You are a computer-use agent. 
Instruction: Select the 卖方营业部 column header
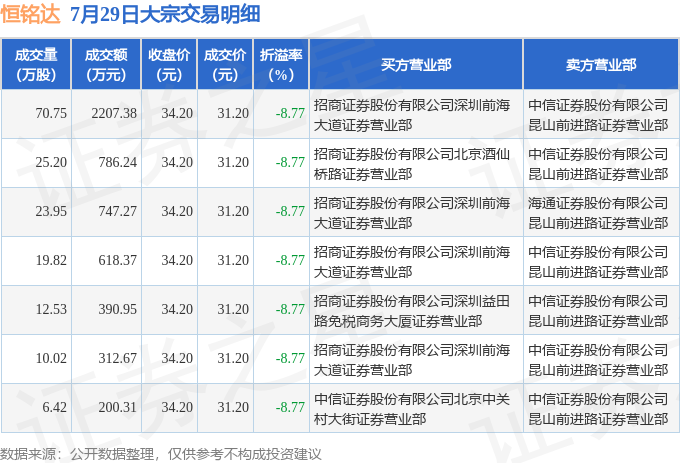click(601, 65)
